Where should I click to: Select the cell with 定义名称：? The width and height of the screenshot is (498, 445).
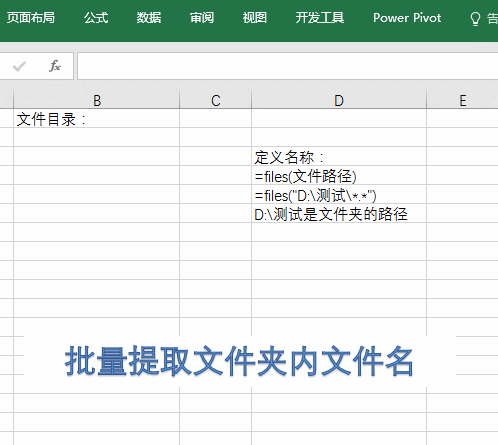(x=339, y=157)
